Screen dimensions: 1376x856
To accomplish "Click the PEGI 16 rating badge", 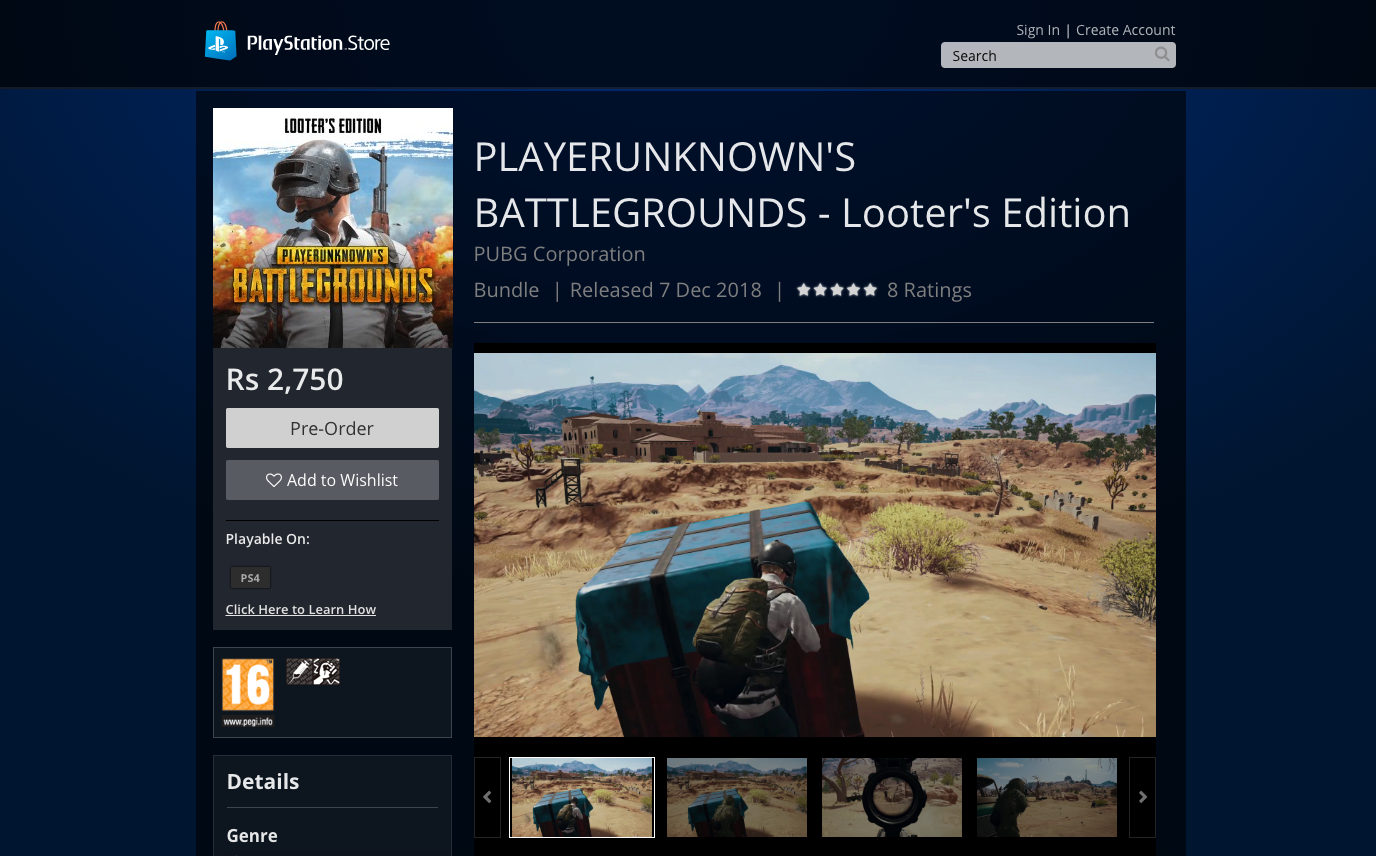I will pos(247,691).
